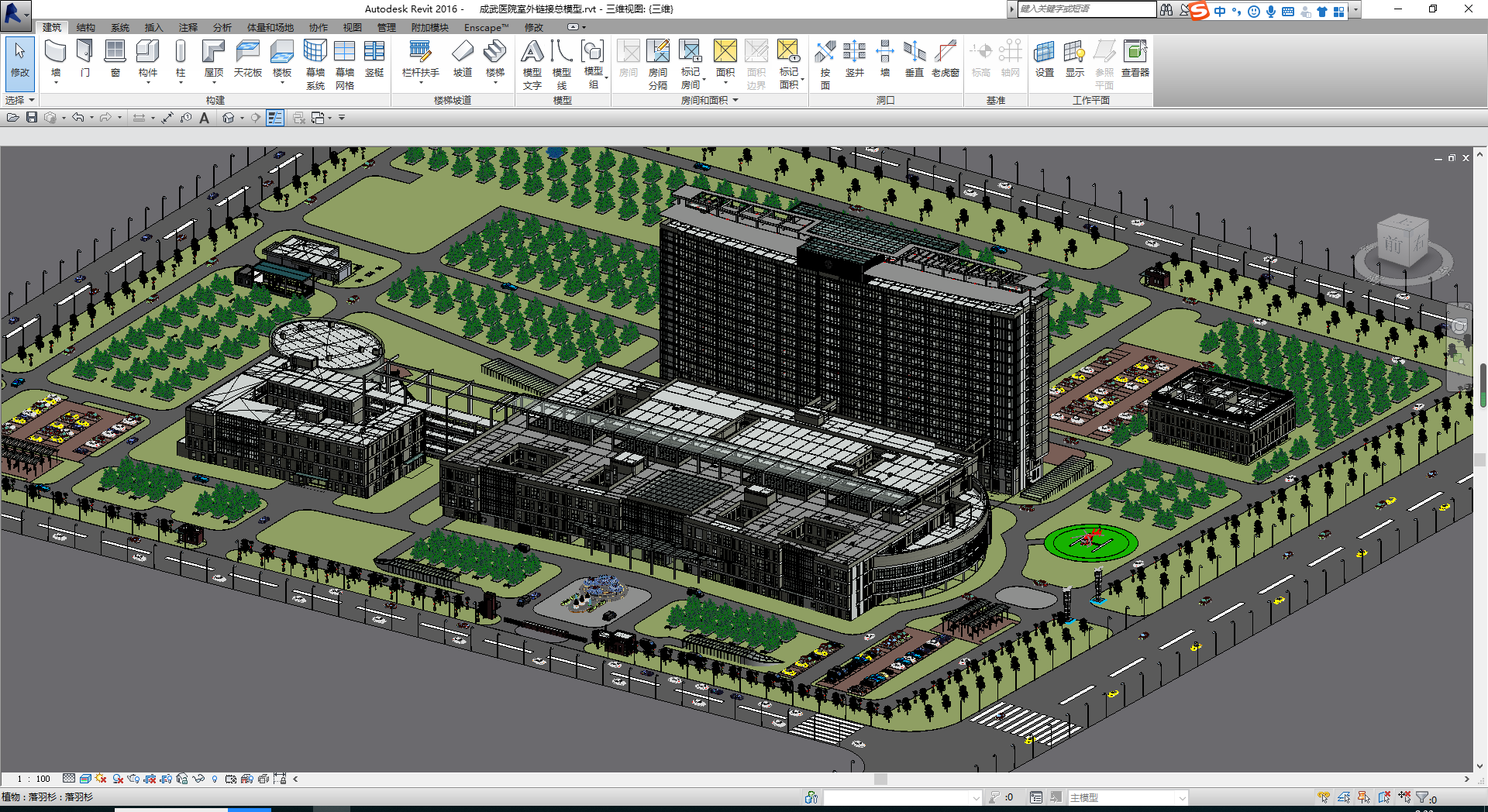Open the 构件 (Component) dropdown arrow
Viewport: 1488px width, 812px height.
[148, 82]
